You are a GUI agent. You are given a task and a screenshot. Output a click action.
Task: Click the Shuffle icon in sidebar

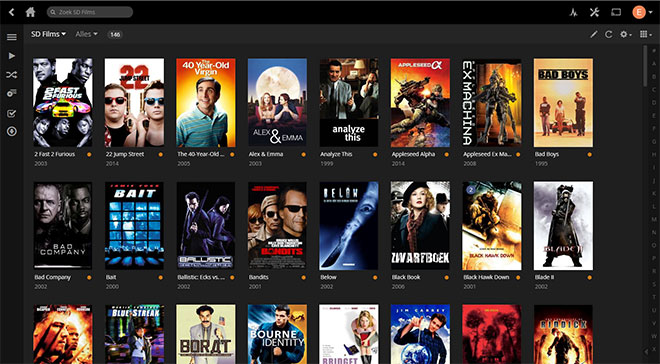click(x=12, y=75)
